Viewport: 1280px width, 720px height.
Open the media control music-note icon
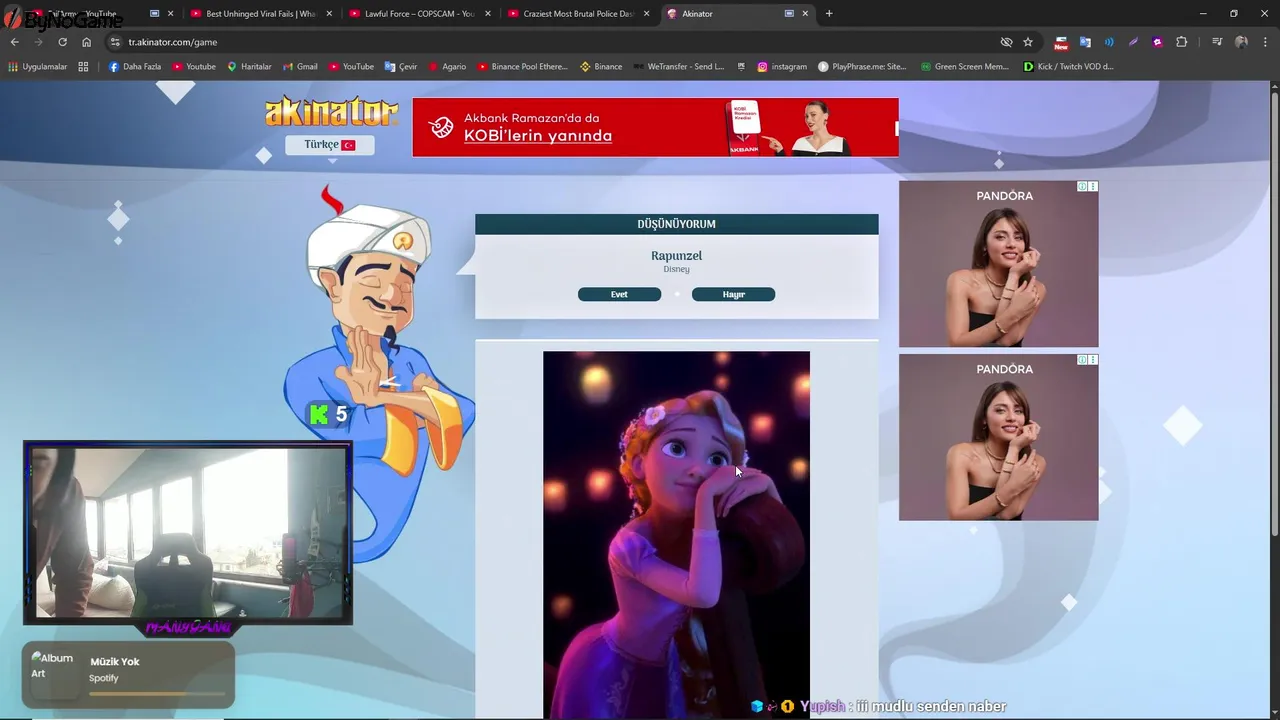(x=1217, y=42)
